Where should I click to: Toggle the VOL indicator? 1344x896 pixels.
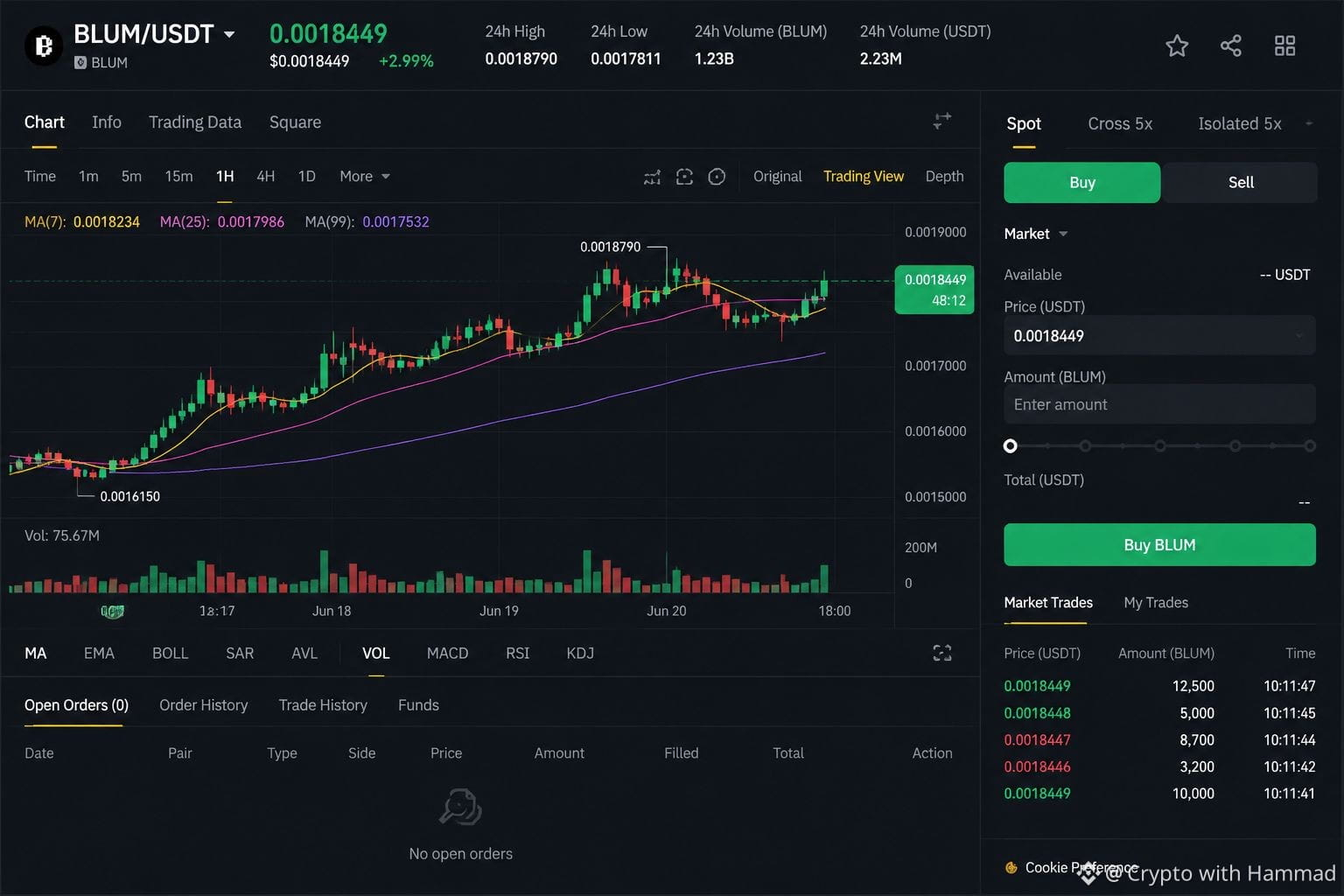(x=376, y=653)
